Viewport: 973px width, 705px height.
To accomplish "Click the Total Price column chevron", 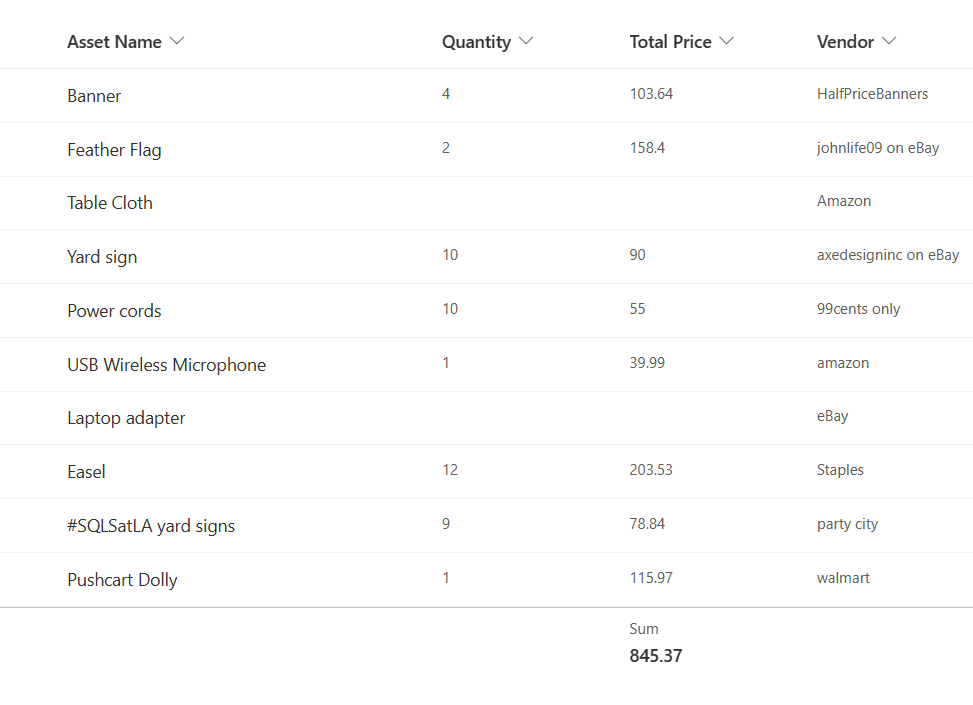I will tap(727, 41).
